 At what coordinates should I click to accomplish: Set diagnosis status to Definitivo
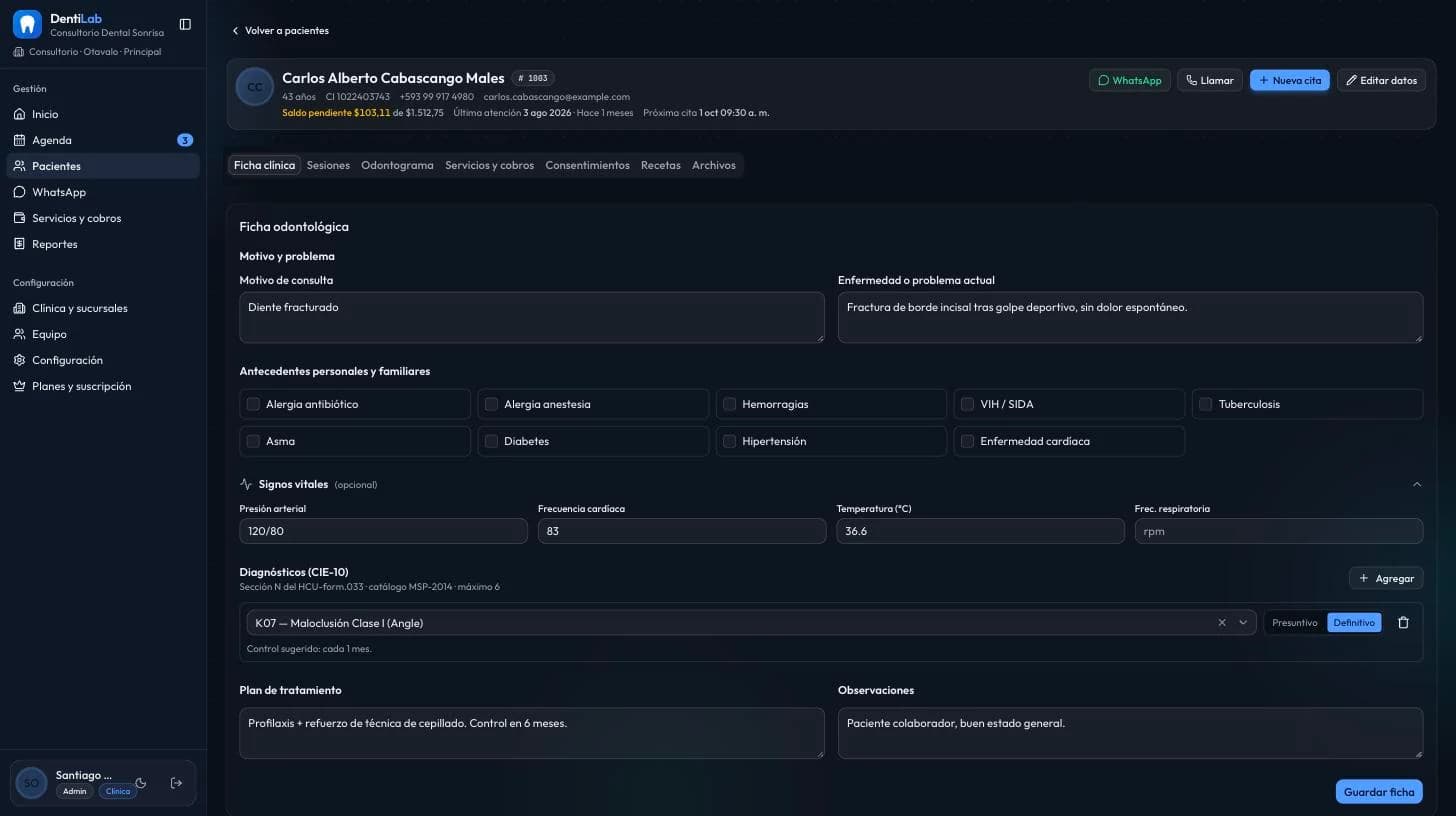click(1354, 622)
